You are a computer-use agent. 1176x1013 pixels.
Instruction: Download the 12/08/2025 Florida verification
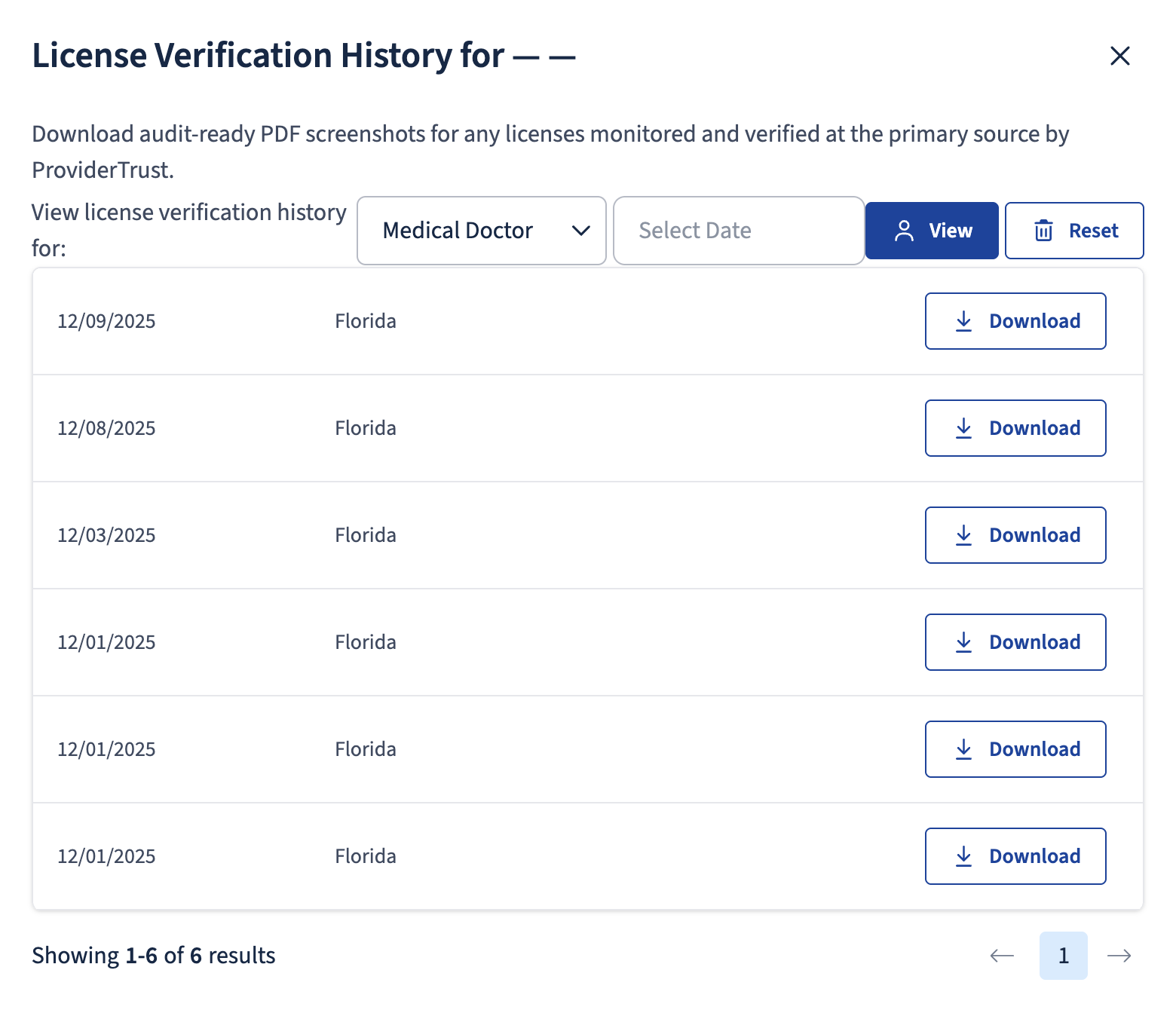(1015, 428)
